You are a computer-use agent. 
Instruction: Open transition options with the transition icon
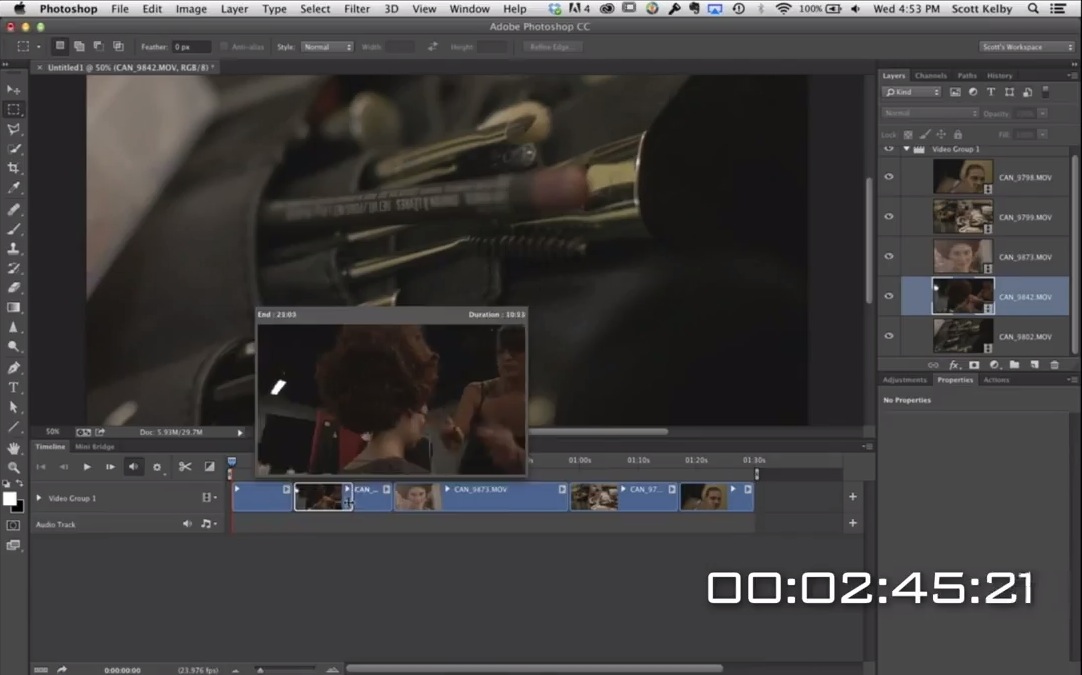tap(211, 466)
